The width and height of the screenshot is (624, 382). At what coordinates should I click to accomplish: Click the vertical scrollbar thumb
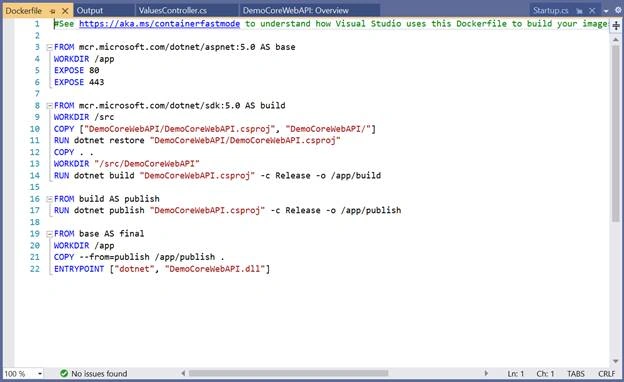coord(616,133)
